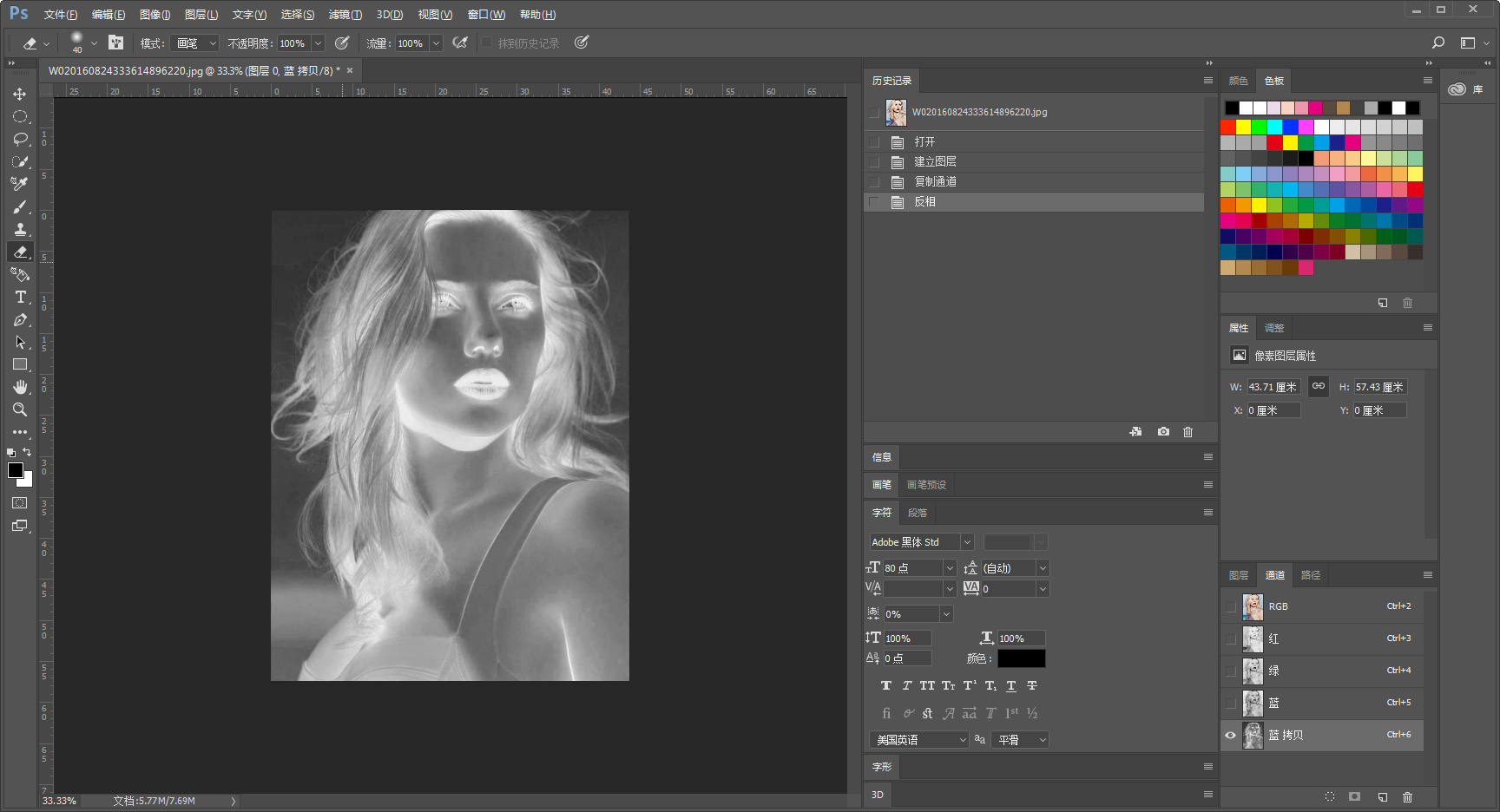Select the 建立图层 history step
The width and height of the screenshot is (1500, 812).
[935, 161]
